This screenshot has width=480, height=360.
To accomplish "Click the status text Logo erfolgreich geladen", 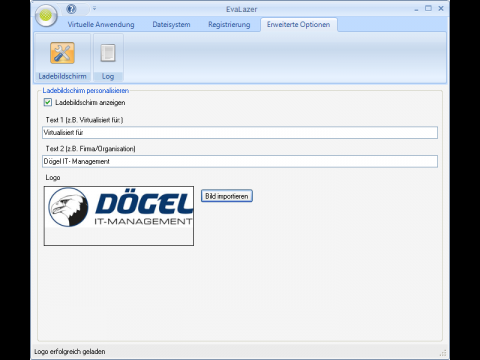I will coord(70,352).
